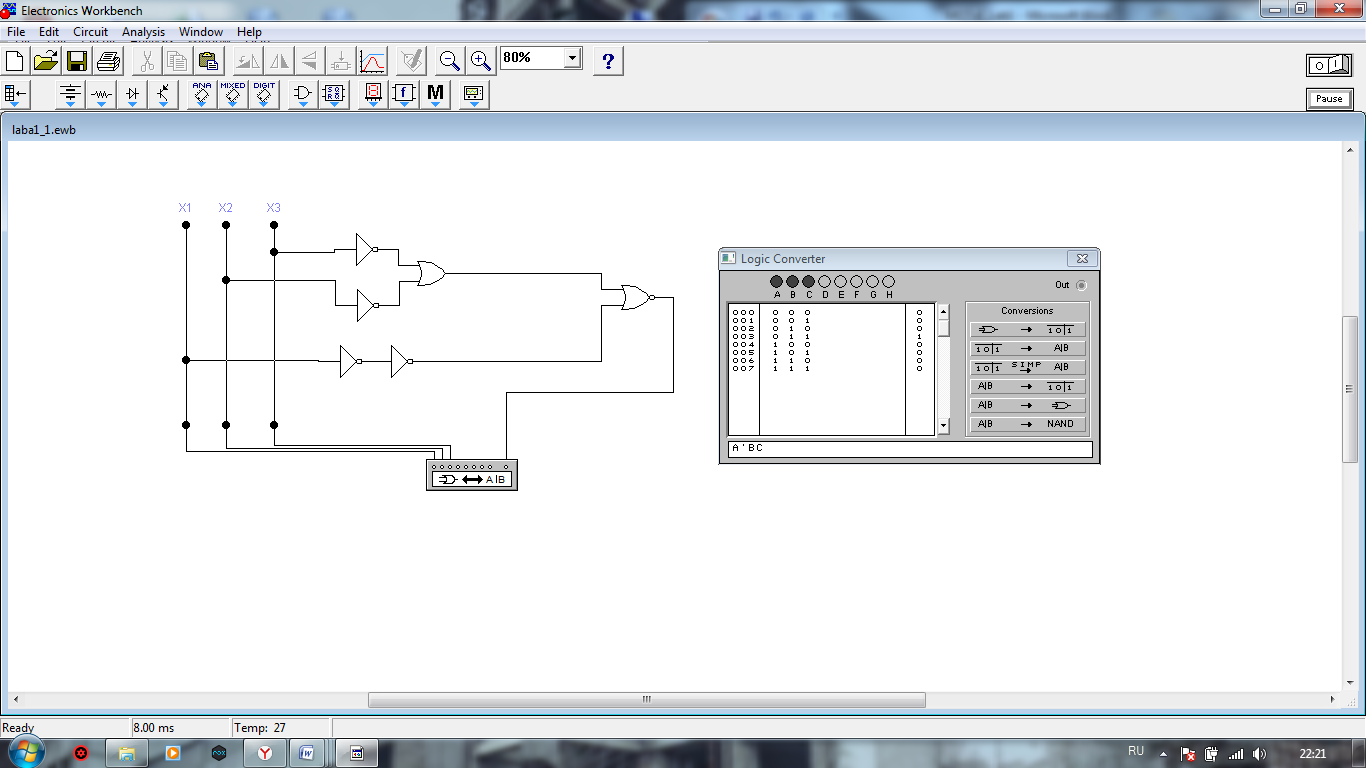The width and height of the screenshot is (1366, 768).
Task: Open the Indicators parts bin
Action: click(x=373, y=95)
